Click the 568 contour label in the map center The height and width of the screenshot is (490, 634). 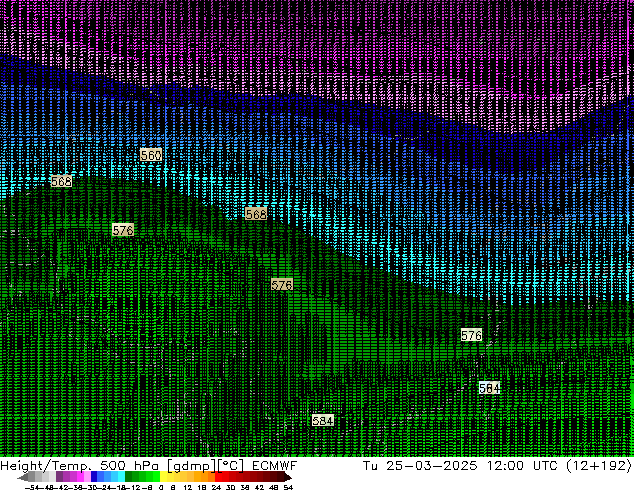pyautogui.click(x=256, y=214)
